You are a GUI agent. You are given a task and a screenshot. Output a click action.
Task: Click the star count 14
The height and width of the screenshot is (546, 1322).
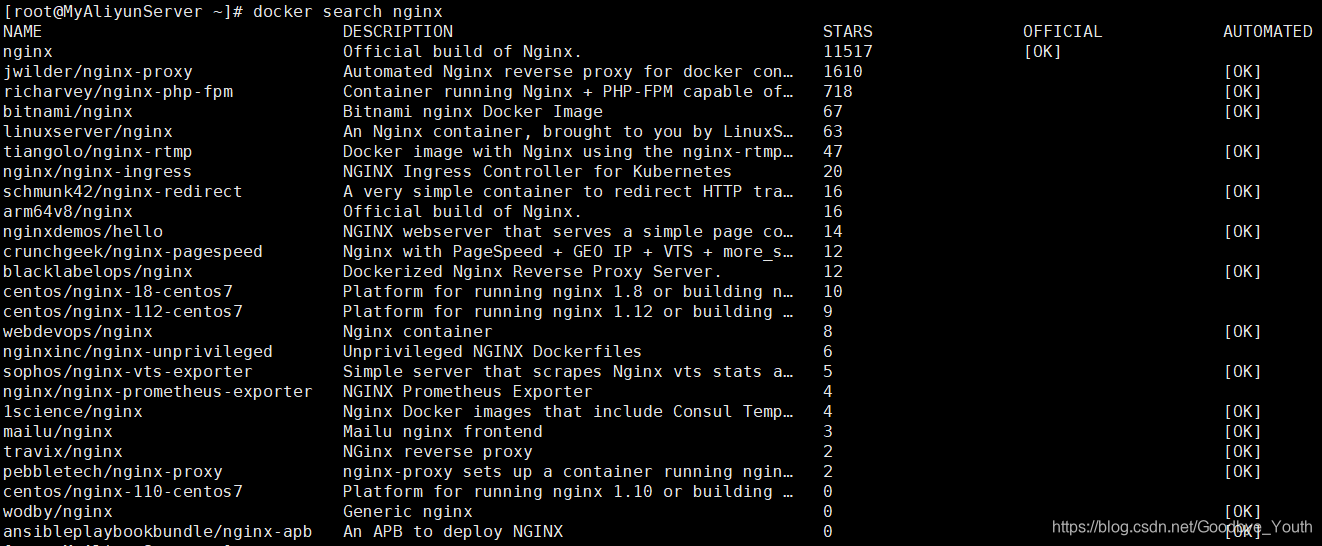point(833,231)
